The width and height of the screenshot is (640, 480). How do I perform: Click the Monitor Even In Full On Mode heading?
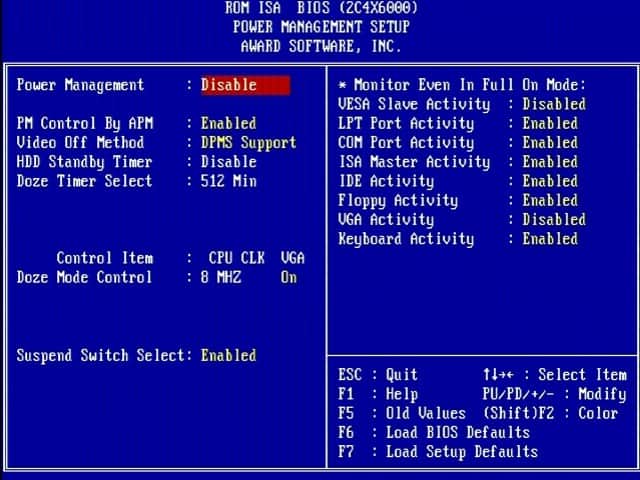(462, 85)
